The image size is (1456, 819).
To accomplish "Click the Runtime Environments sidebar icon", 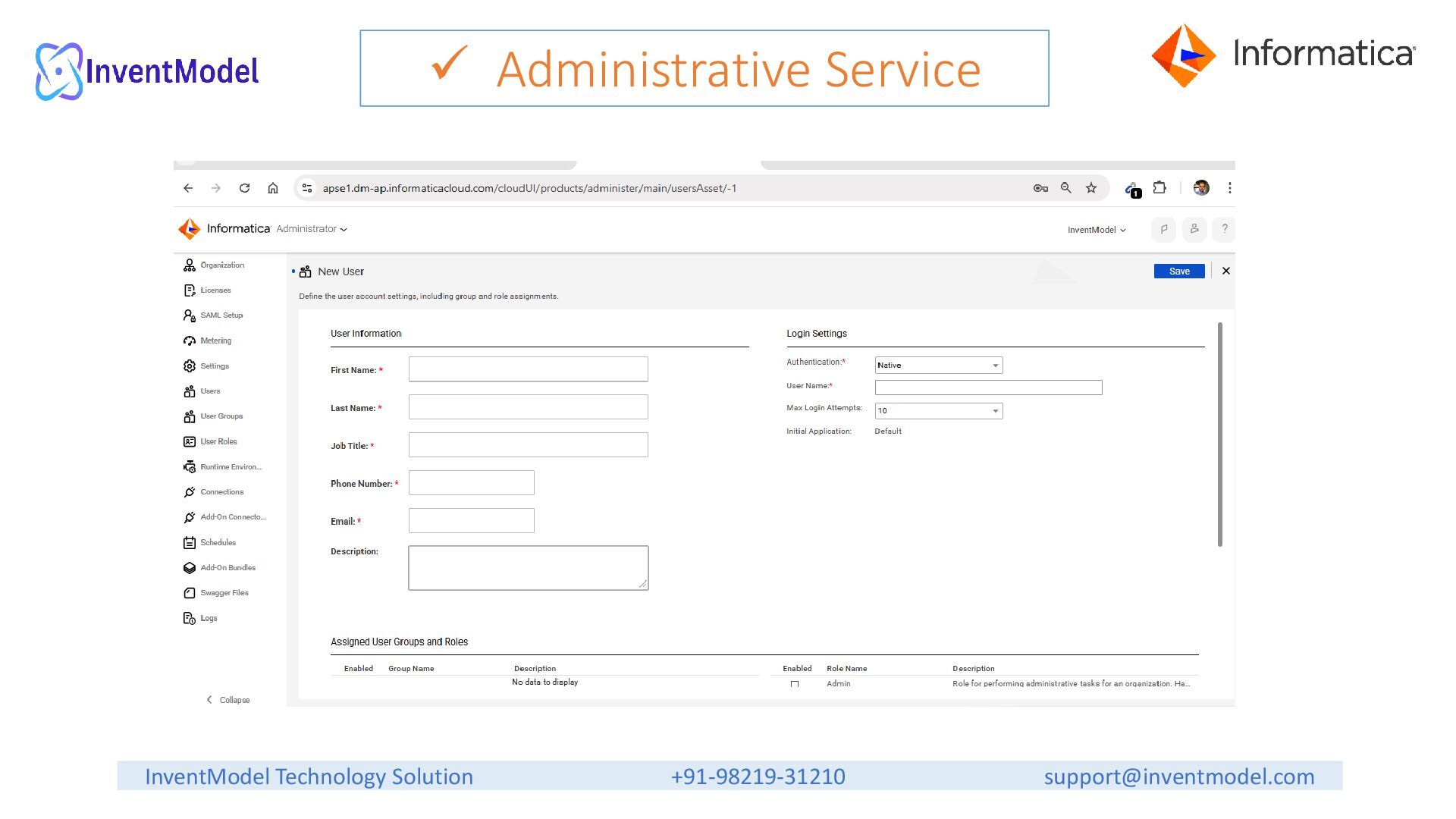I will (x=190, y=467).
